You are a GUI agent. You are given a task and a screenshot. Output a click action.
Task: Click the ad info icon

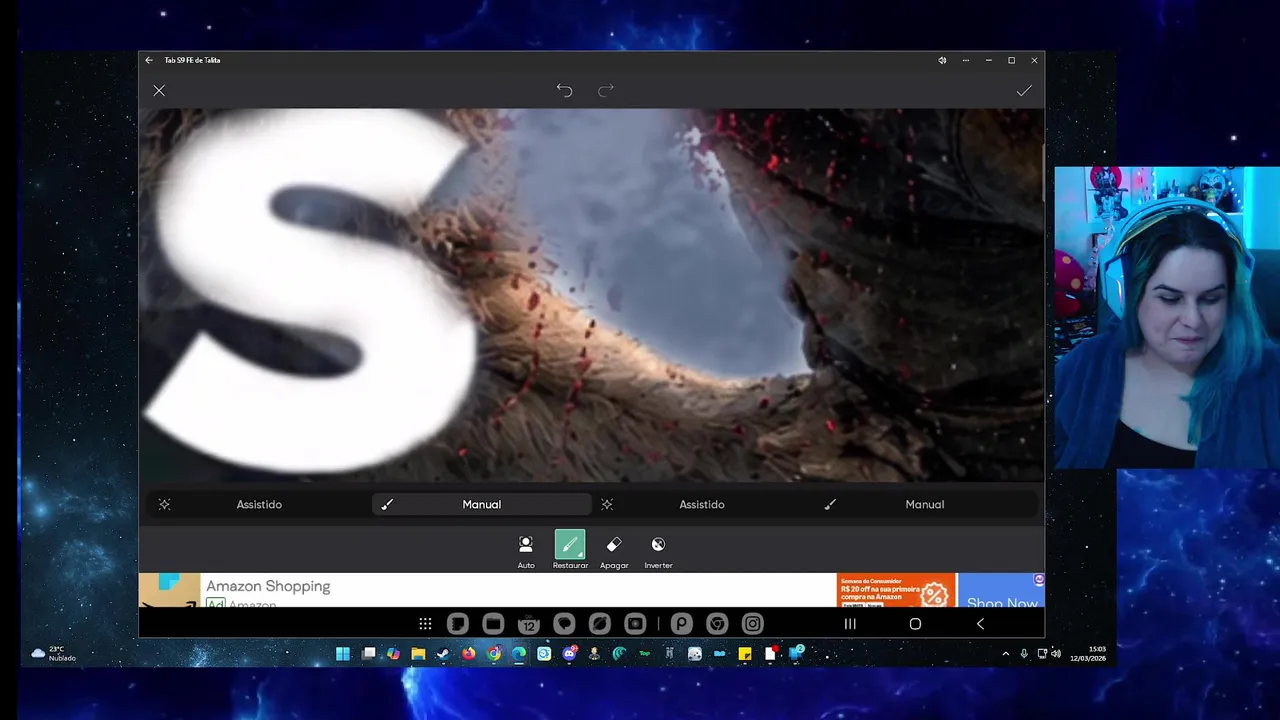(x=1039, y=579)
